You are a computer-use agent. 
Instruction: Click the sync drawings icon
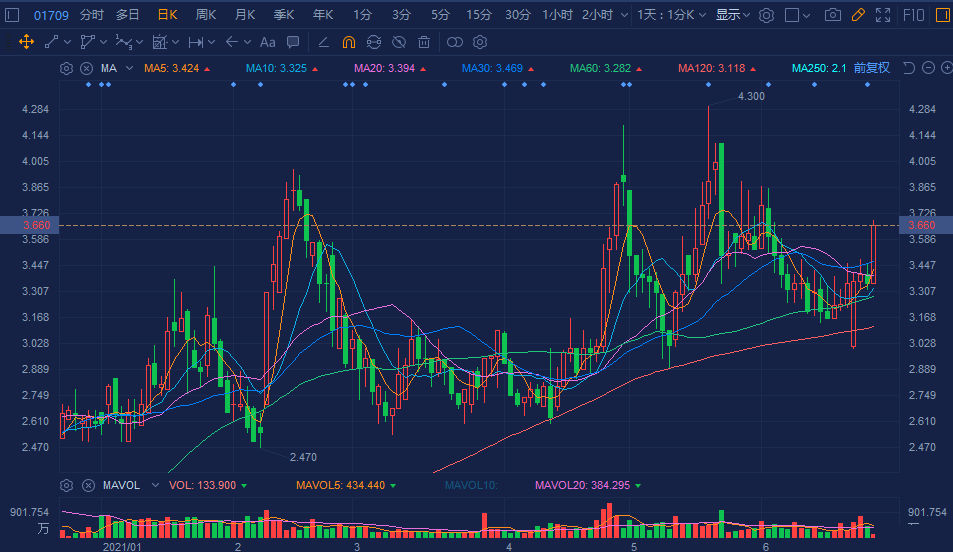(x=374, y=42)
